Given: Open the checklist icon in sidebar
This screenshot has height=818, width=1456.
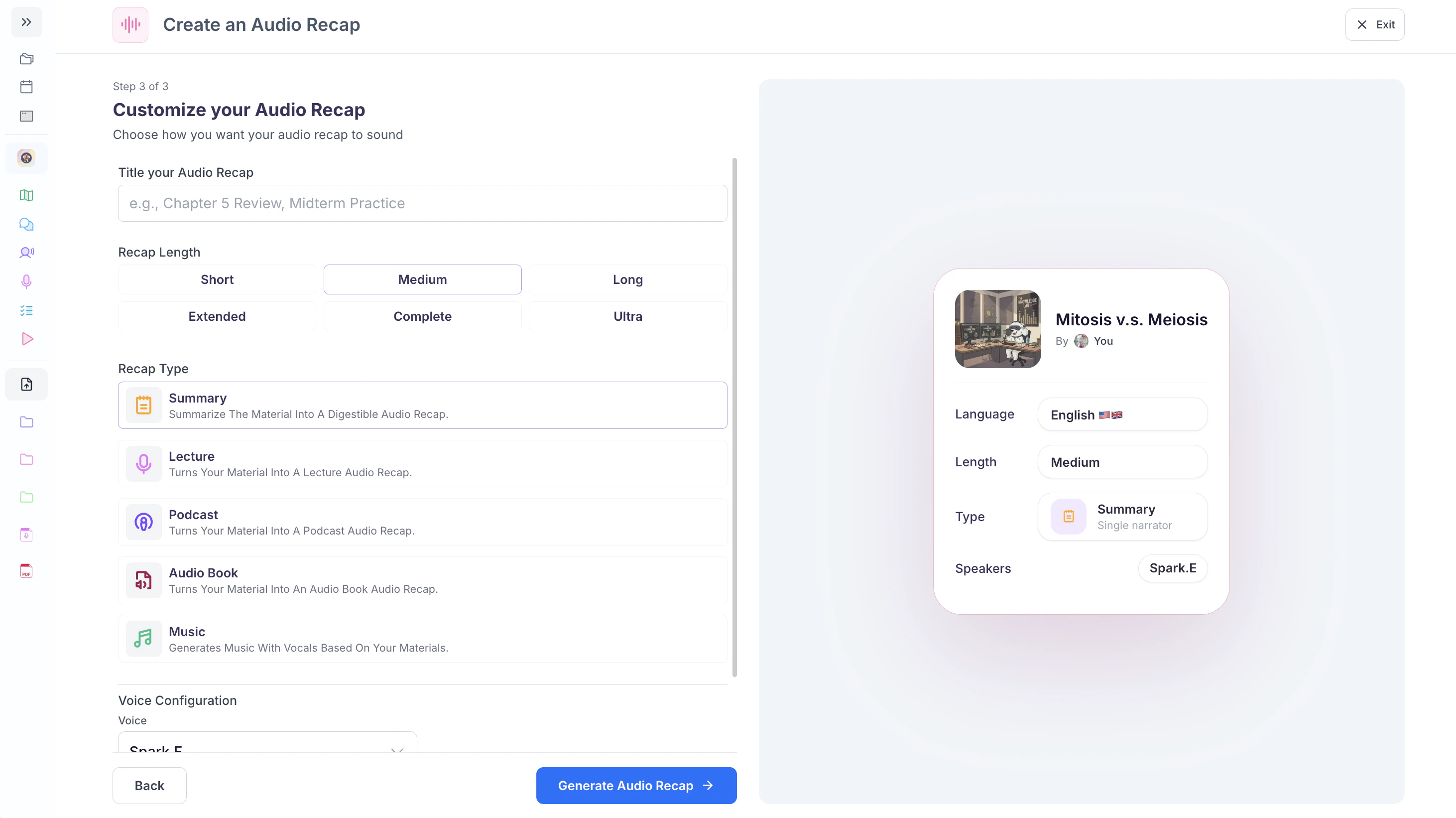Looking at the screenshot, I should coord(26,310).
